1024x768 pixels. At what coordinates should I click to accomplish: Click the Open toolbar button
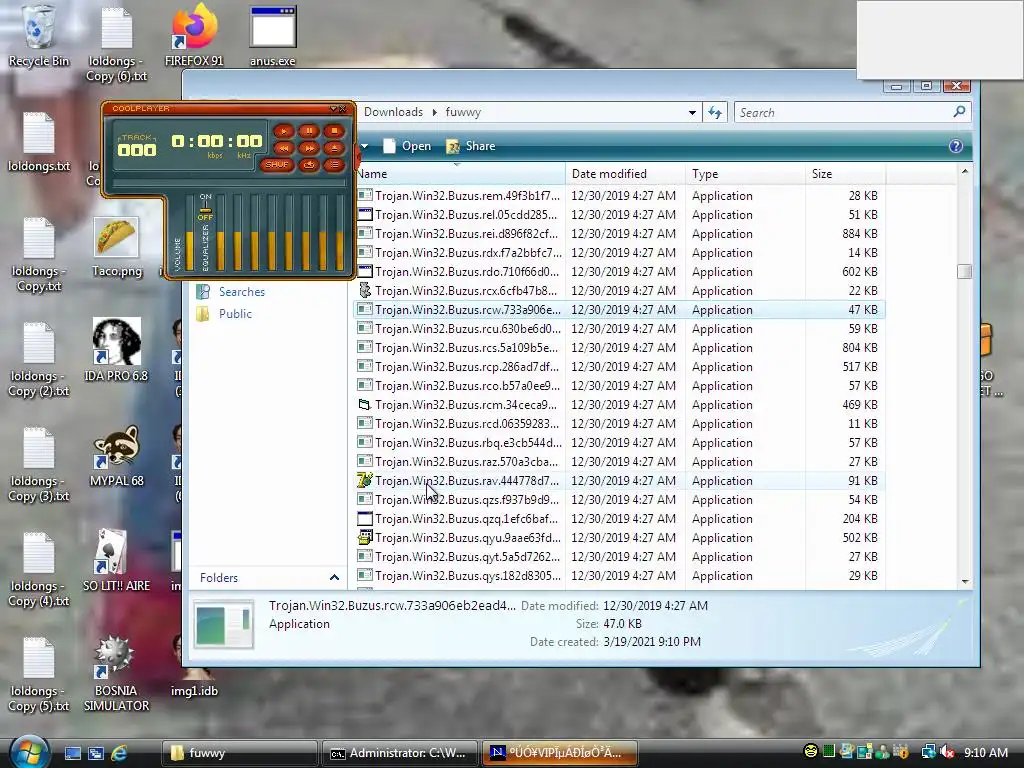pyautogui.click(x=407, y=146)
